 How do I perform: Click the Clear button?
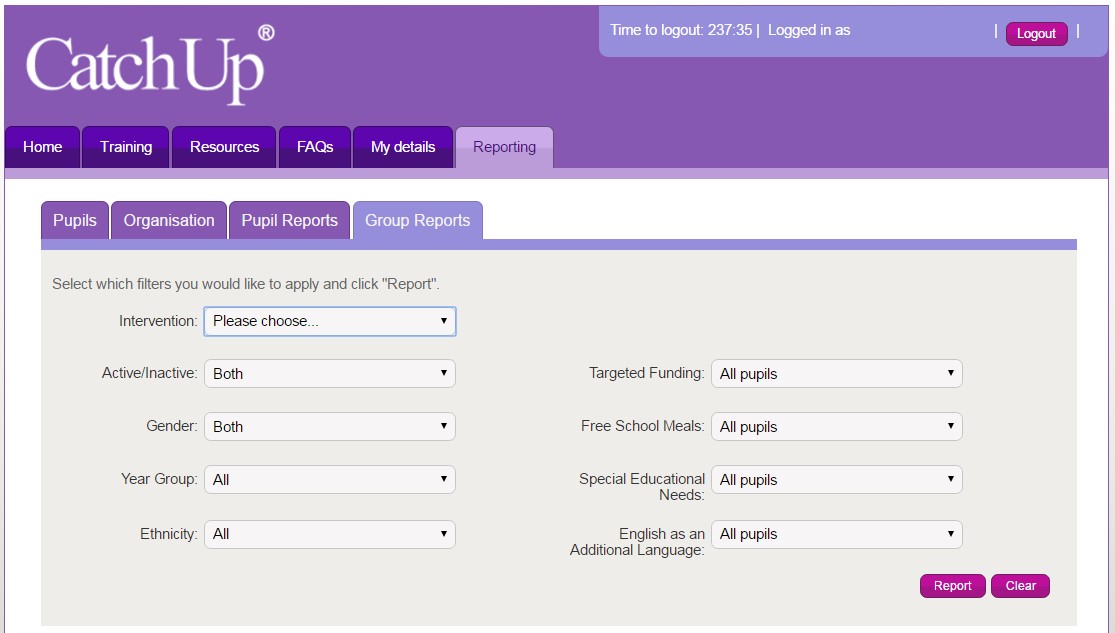tap(1020, 586)
